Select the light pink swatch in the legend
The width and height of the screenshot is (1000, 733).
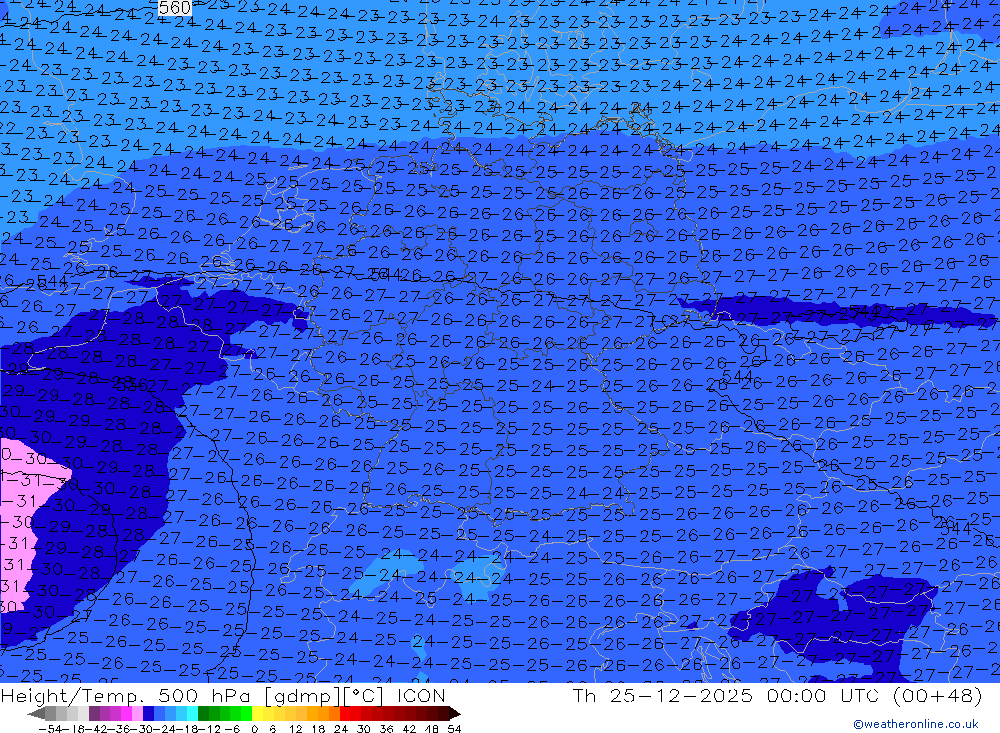[x=137, y=713]
